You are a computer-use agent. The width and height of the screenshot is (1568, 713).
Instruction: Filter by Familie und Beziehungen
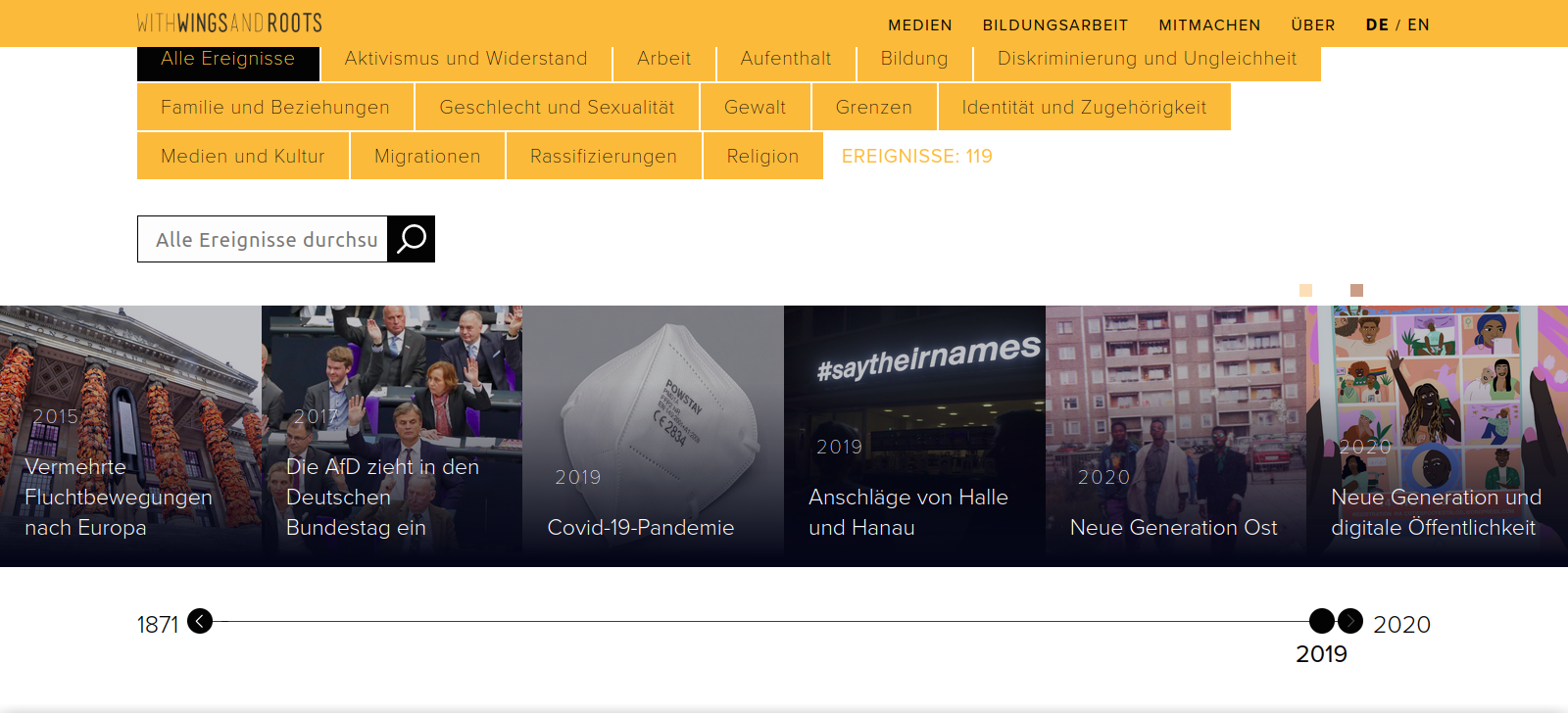click(x=275, y=107)
